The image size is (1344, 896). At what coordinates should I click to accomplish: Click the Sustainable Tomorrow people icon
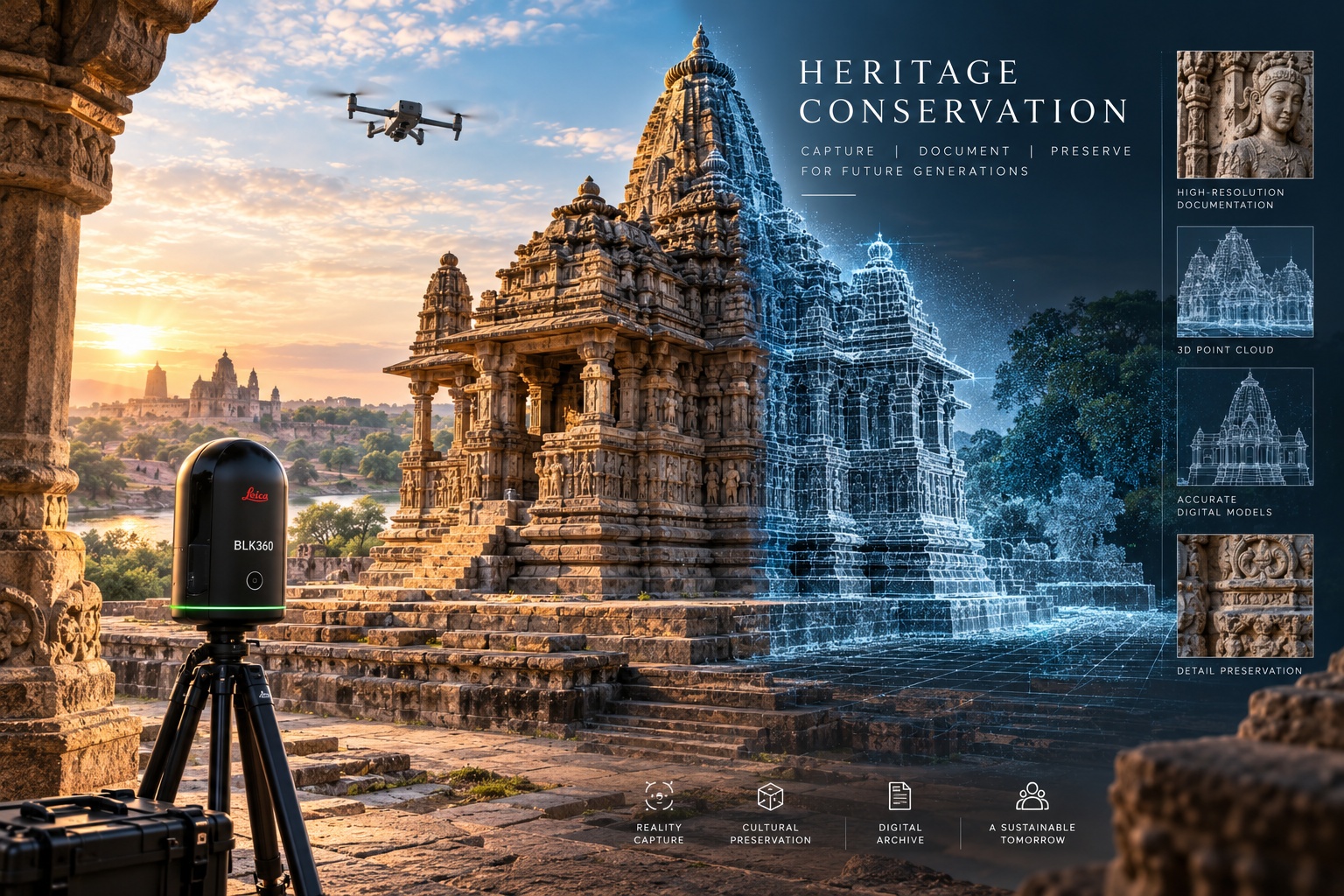[1032, 796]
